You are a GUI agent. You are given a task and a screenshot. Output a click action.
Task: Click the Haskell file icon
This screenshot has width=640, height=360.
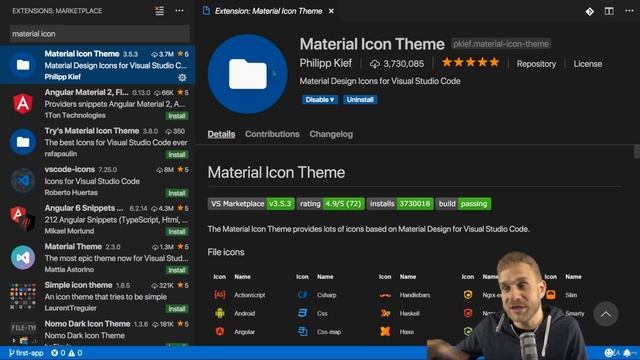(385, 313)
